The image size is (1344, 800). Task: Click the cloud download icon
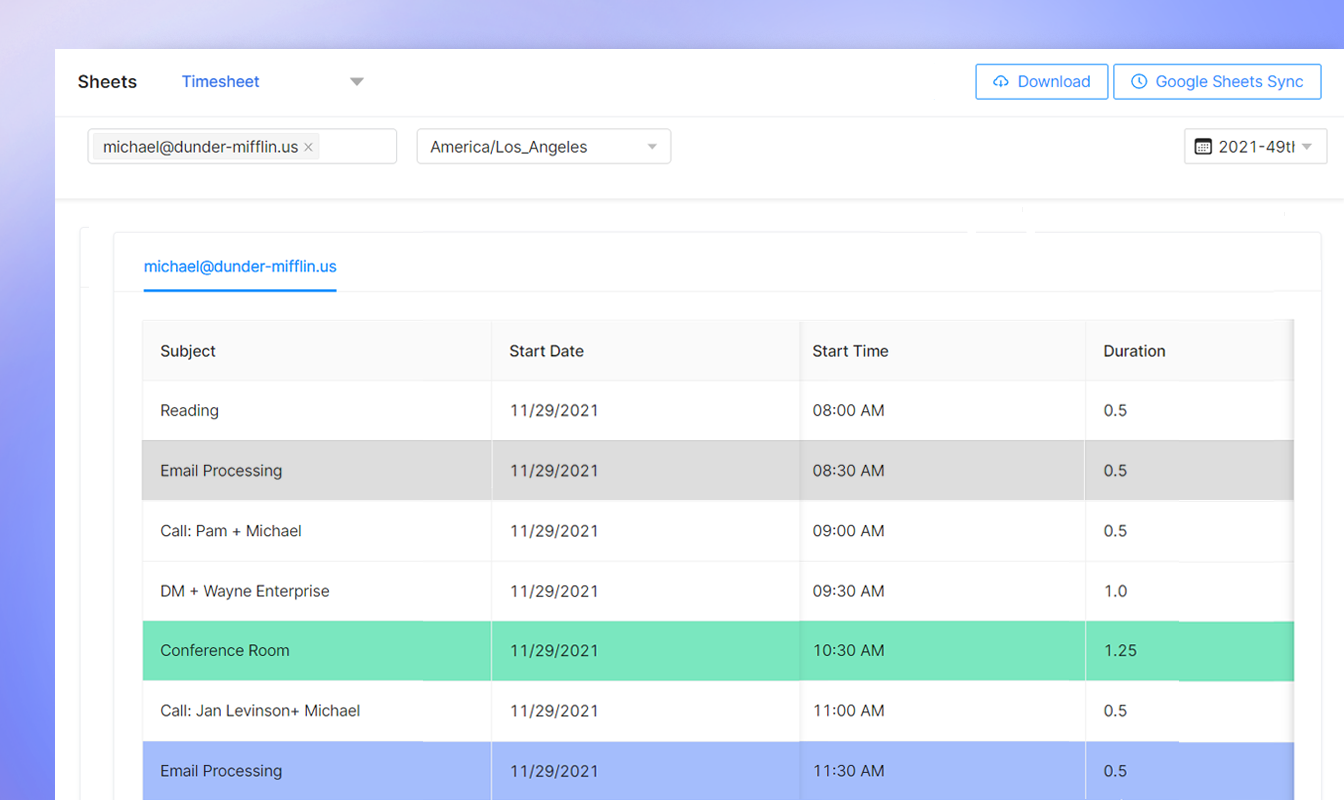(x=1001, y=82)
